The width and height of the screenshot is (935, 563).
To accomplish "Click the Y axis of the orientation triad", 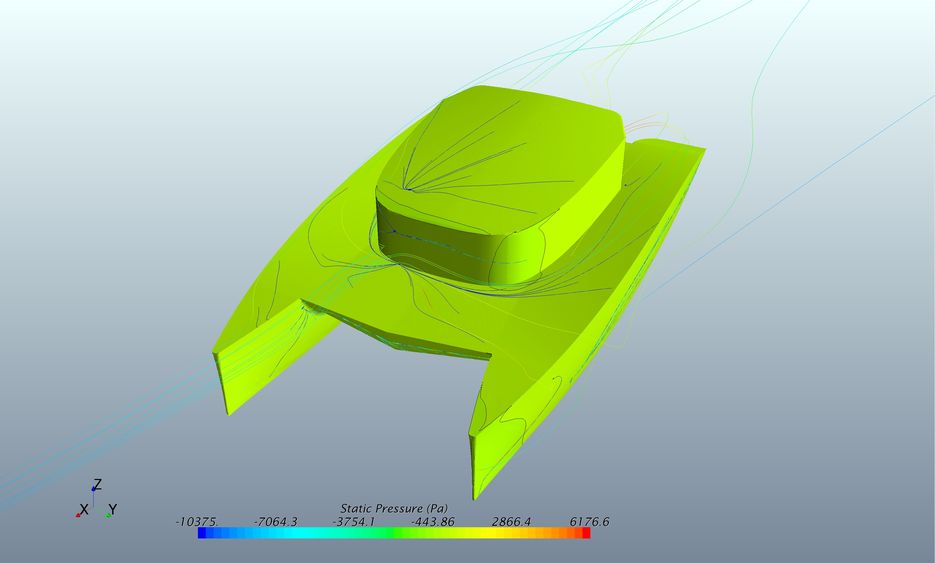I will (x=111, y=510).
